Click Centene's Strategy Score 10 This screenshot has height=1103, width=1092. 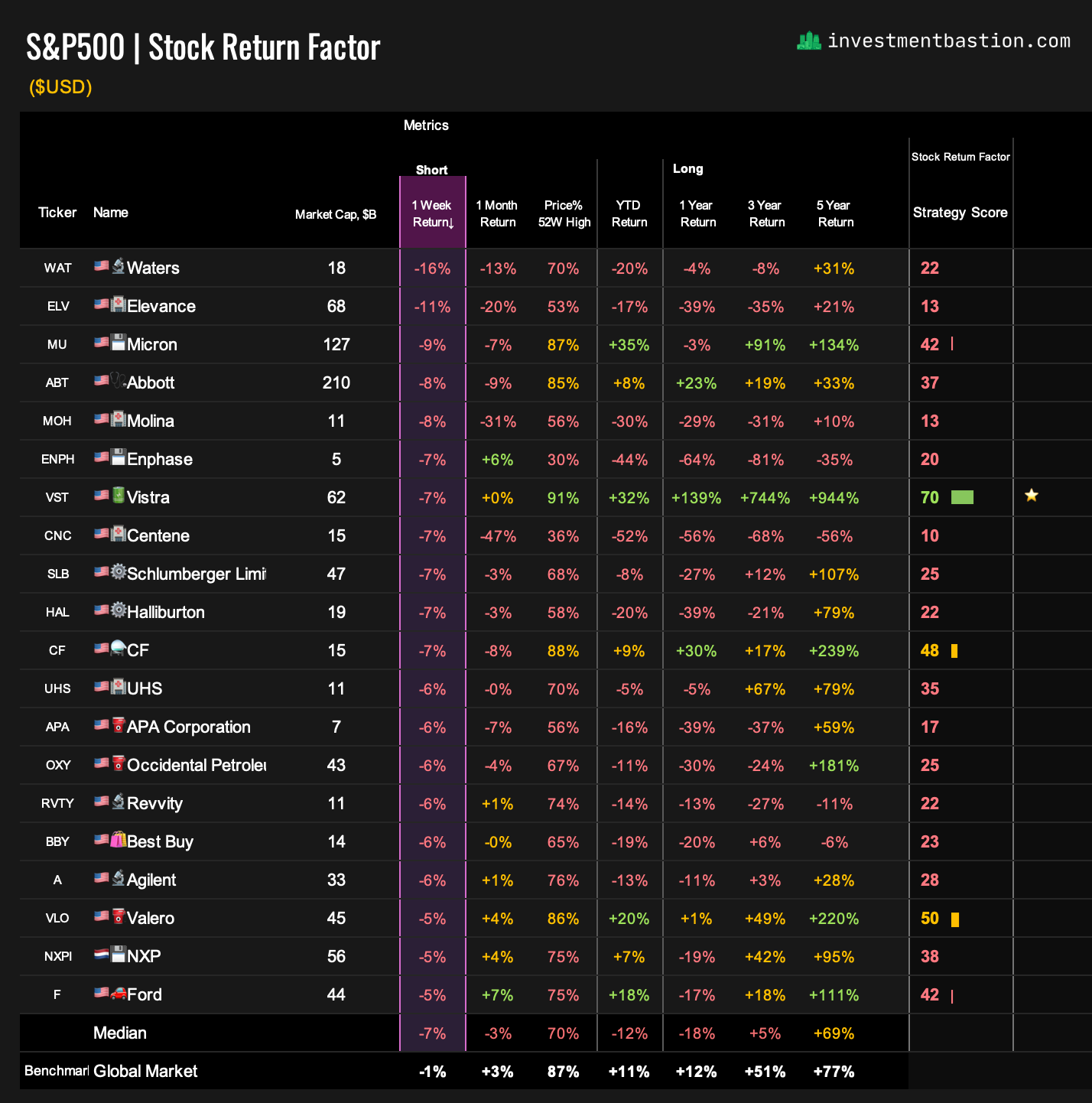(x=930, y=535)
